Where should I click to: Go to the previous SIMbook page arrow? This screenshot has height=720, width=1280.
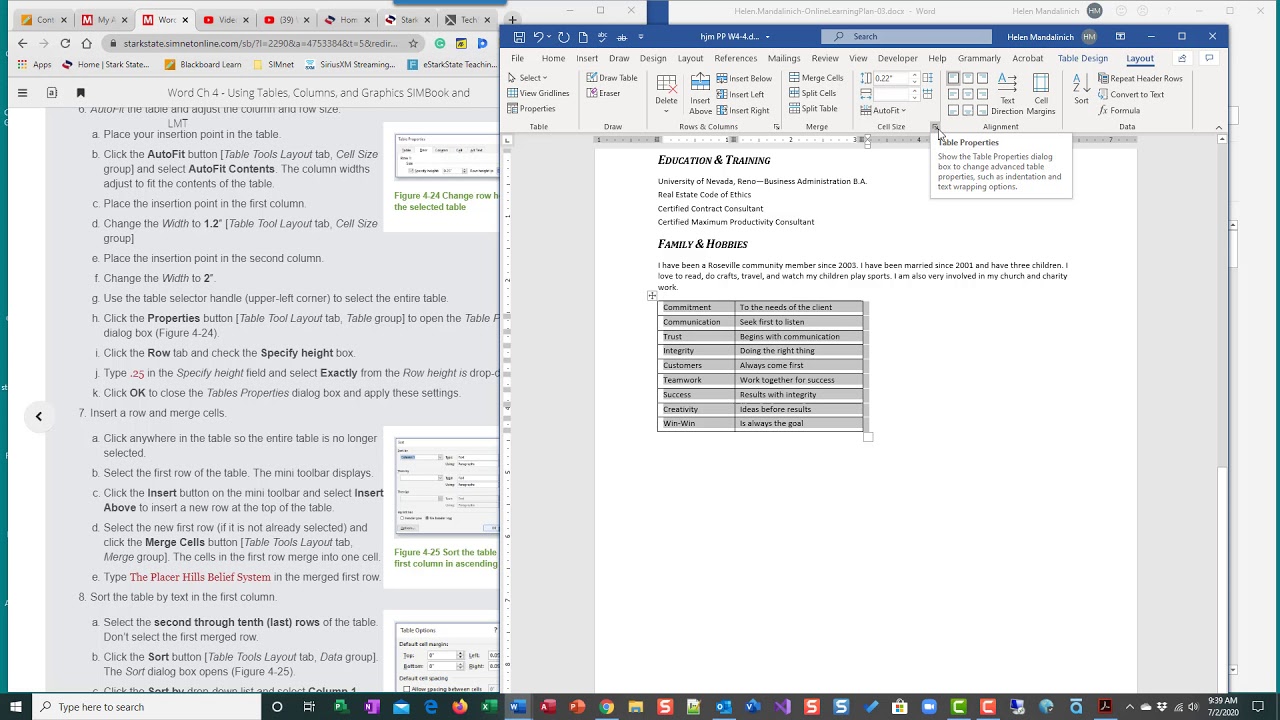39,416
